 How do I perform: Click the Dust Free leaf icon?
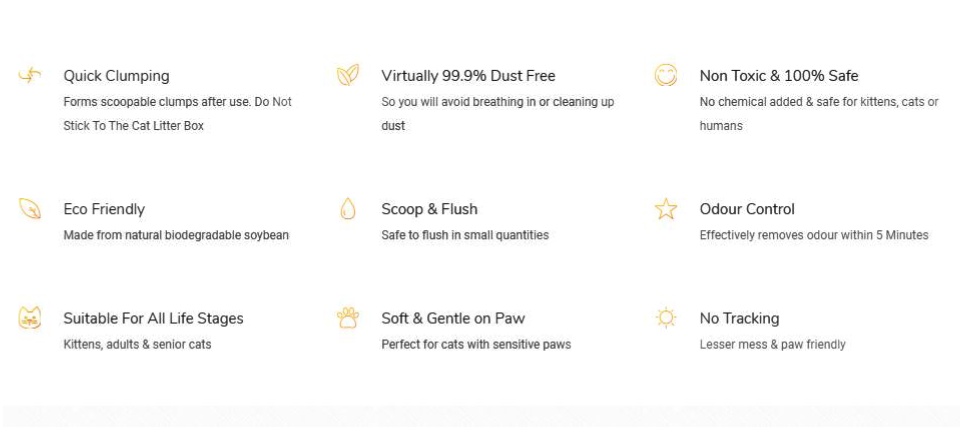tap(347, 75)
